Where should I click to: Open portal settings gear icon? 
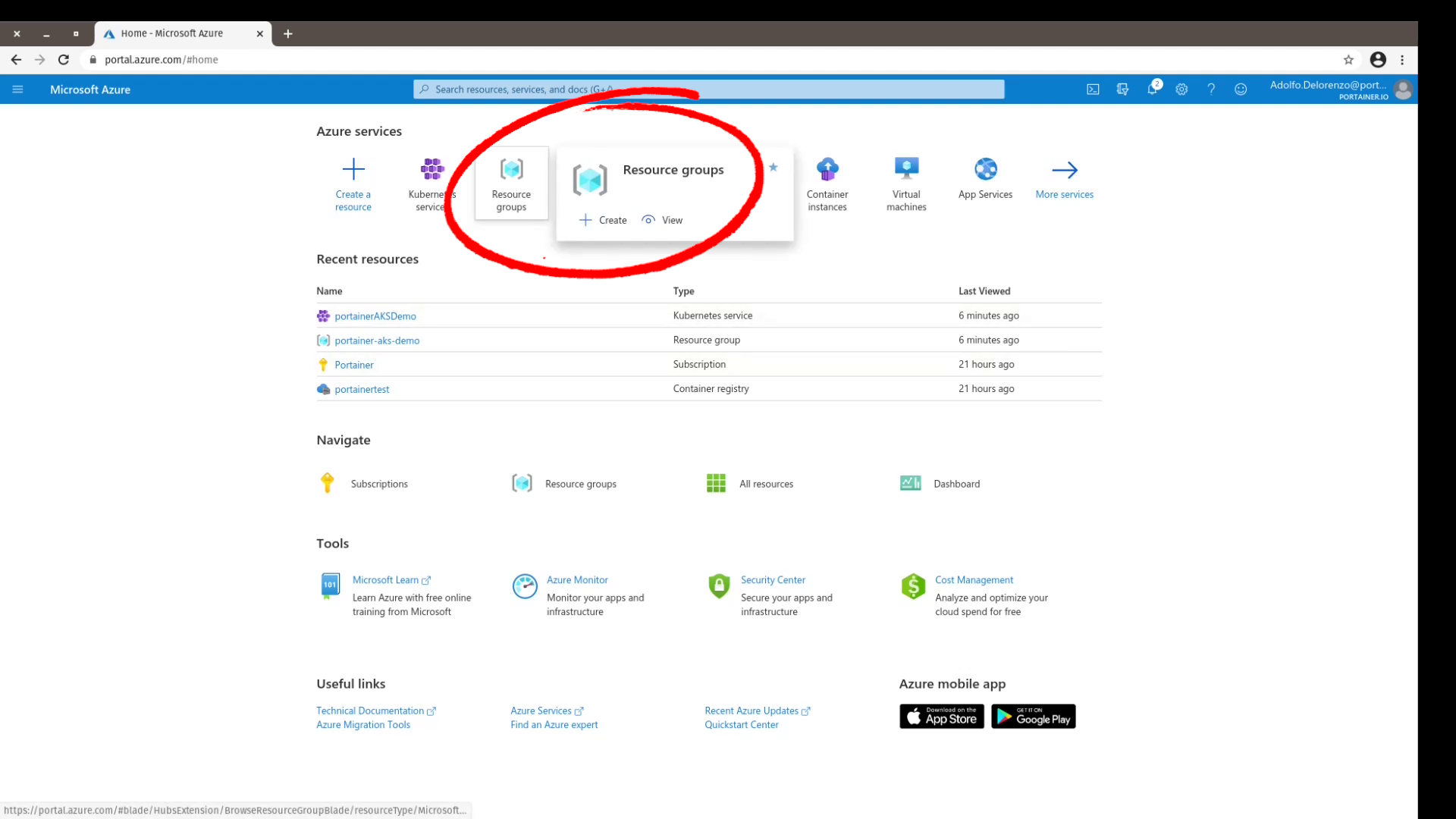pos(1181,89)
